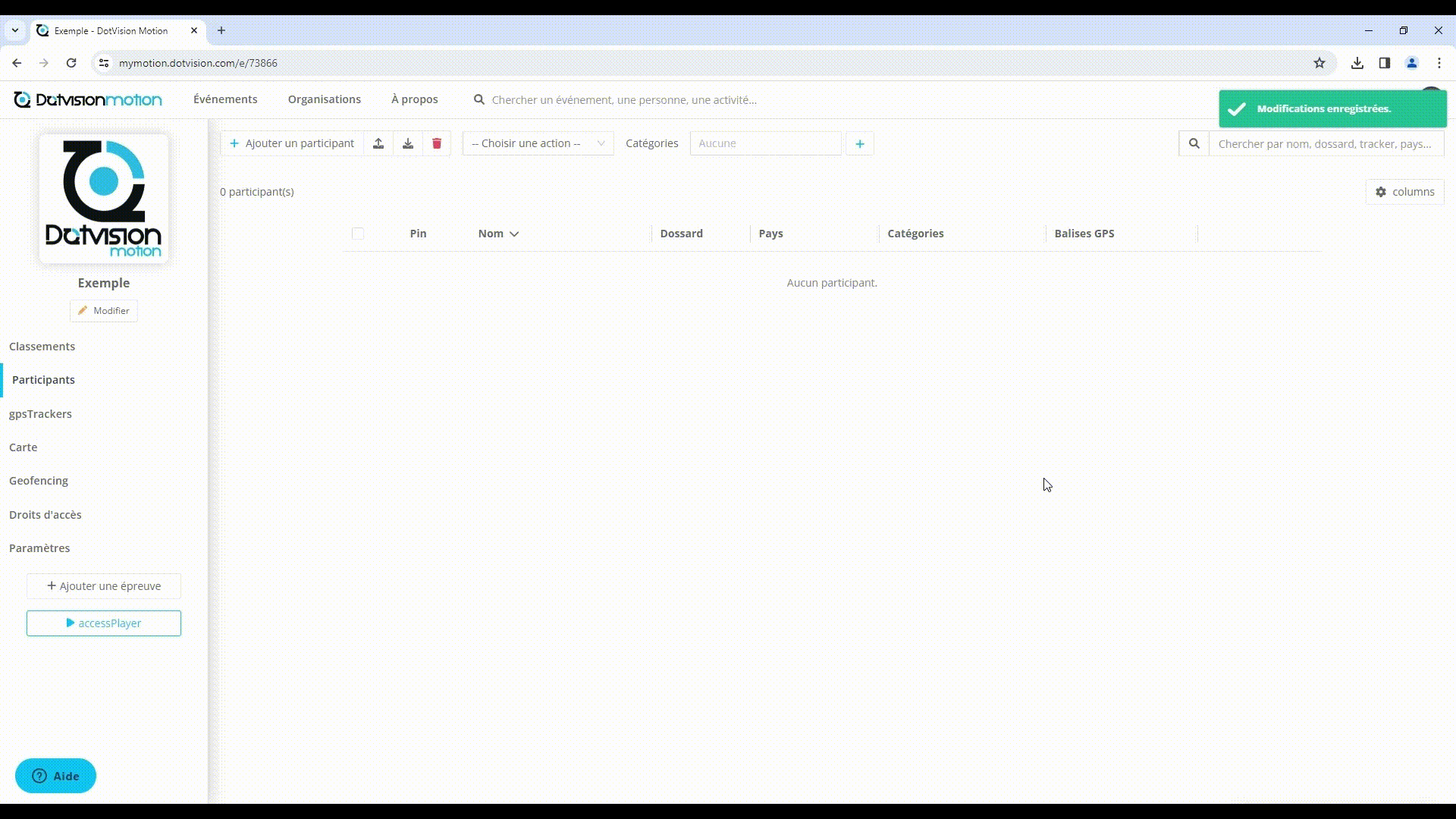The height and width of the screenshot is (819, 1456).
Task: Click the Aide help bubble
Action: pos(55,776)
